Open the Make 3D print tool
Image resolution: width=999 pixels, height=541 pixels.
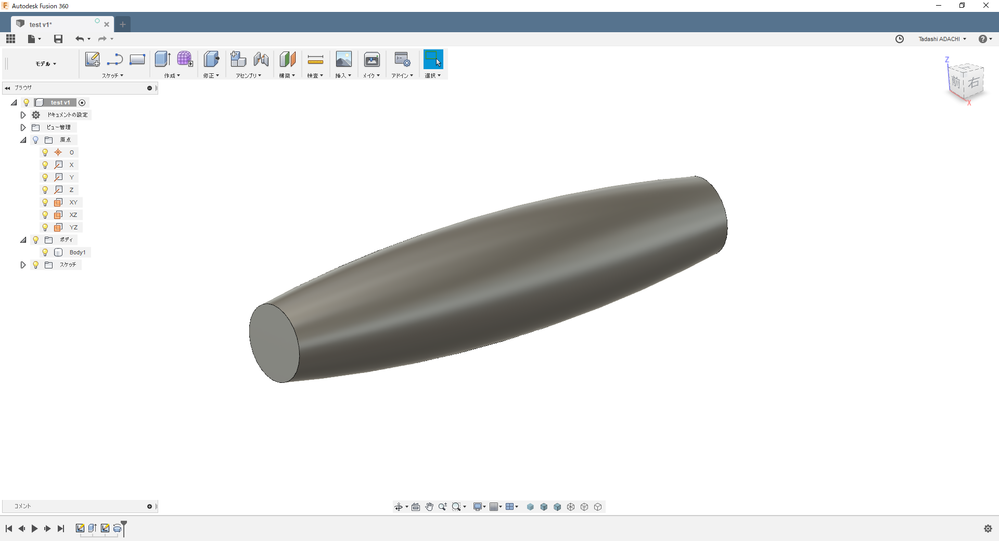click(x=371, y=59)
